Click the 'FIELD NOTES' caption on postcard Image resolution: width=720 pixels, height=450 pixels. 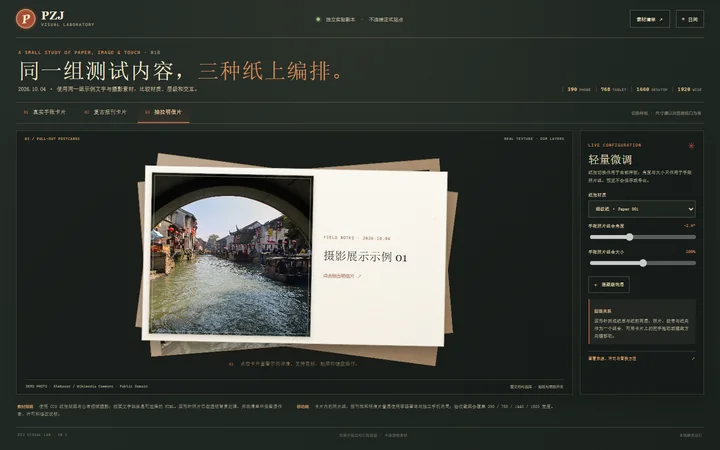tap(357, 238)
